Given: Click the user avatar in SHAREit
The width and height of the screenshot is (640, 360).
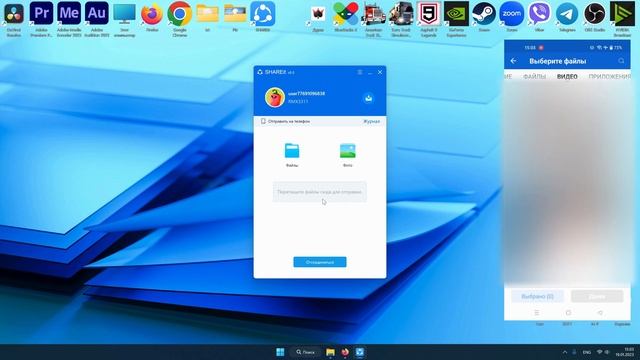Looking at the screenshot, I should 275,97.
